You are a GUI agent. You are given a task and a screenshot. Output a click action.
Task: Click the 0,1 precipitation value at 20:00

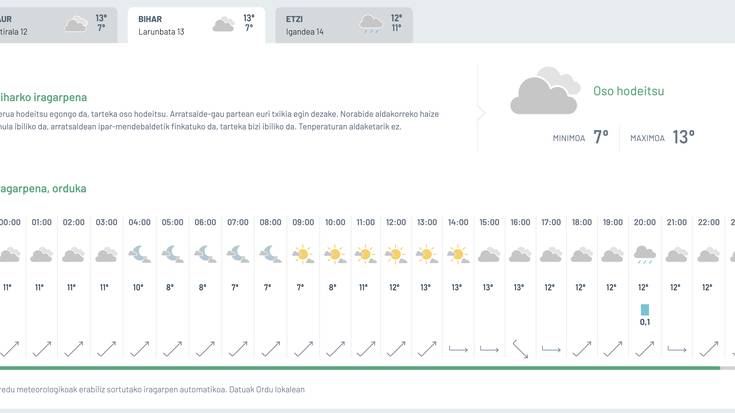[x=645, y=322]
